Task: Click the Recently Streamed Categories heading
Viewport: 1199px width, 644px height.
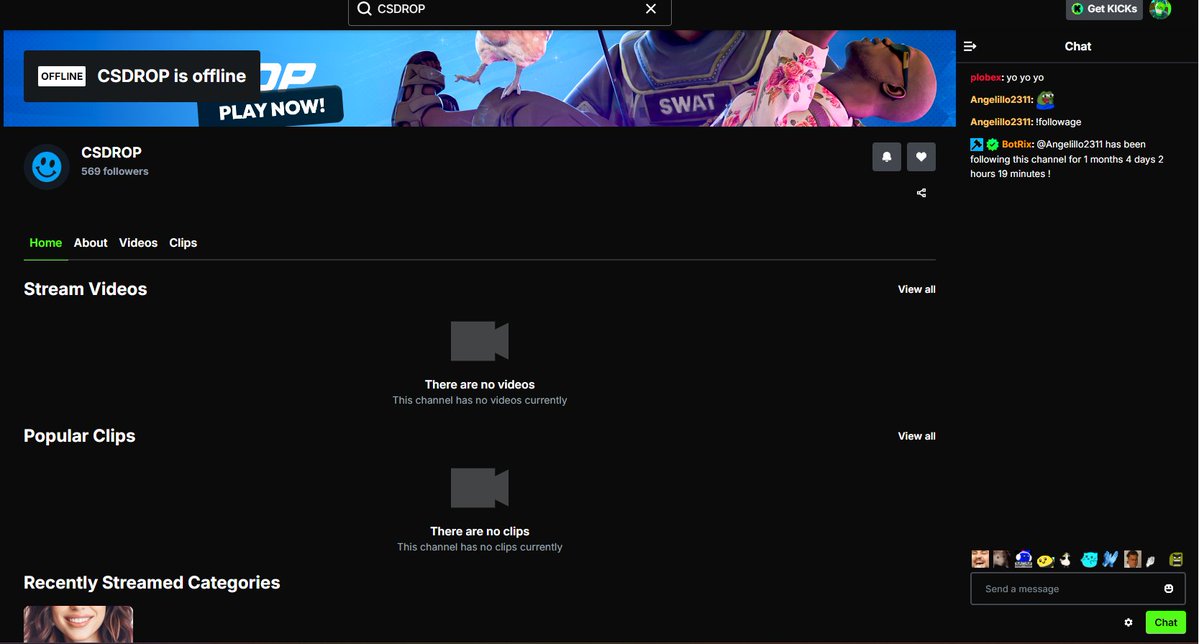Action: point(151,583)
